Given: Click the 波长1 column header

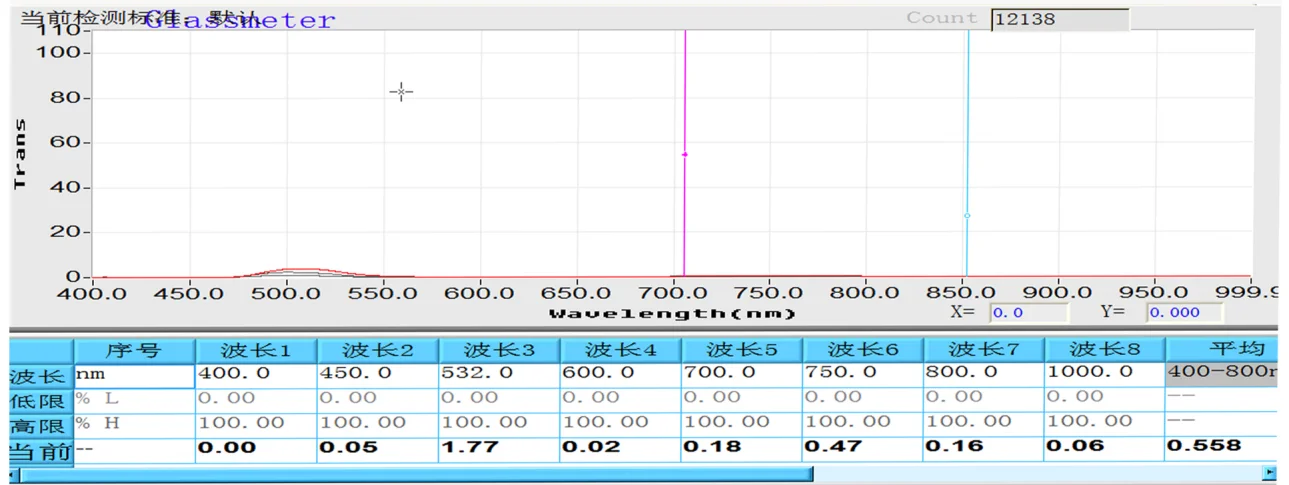Looking at the screenshot, I should (x=256, y=350).
